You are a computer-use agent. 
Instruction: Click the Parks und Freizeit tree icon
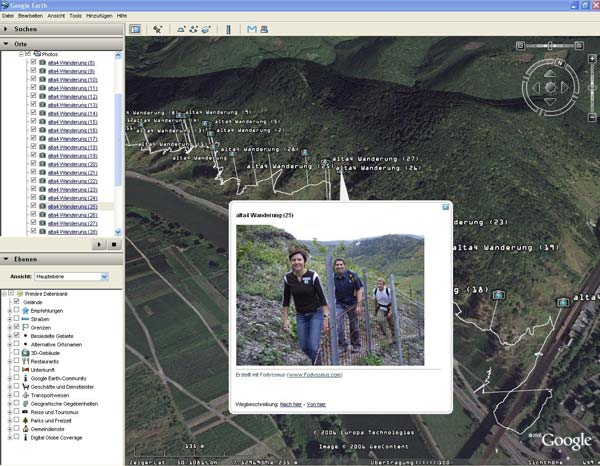point(25,420)
